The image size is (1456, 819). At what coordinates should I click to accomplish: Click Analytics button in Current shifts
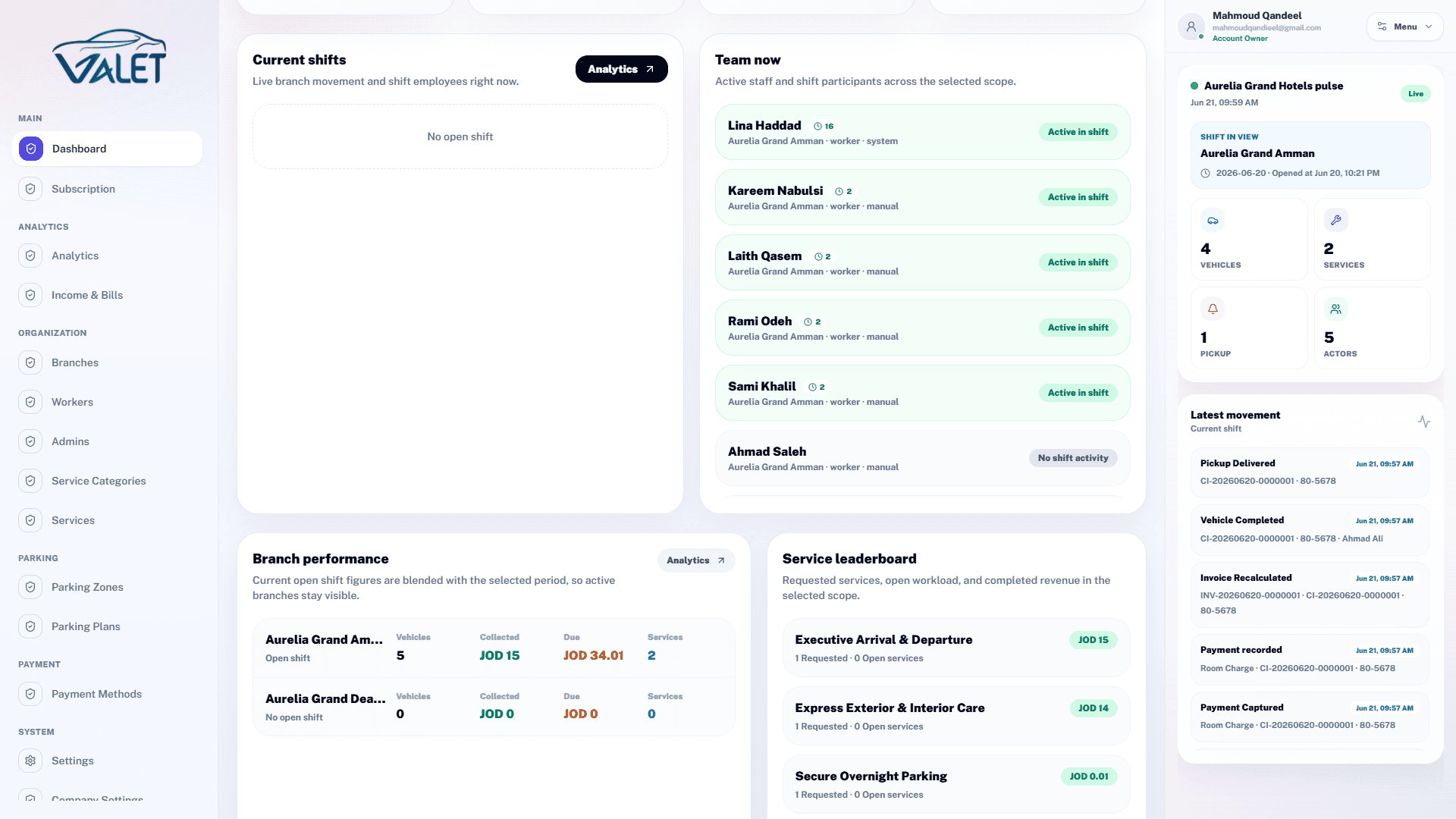click(x=621, y=69)
